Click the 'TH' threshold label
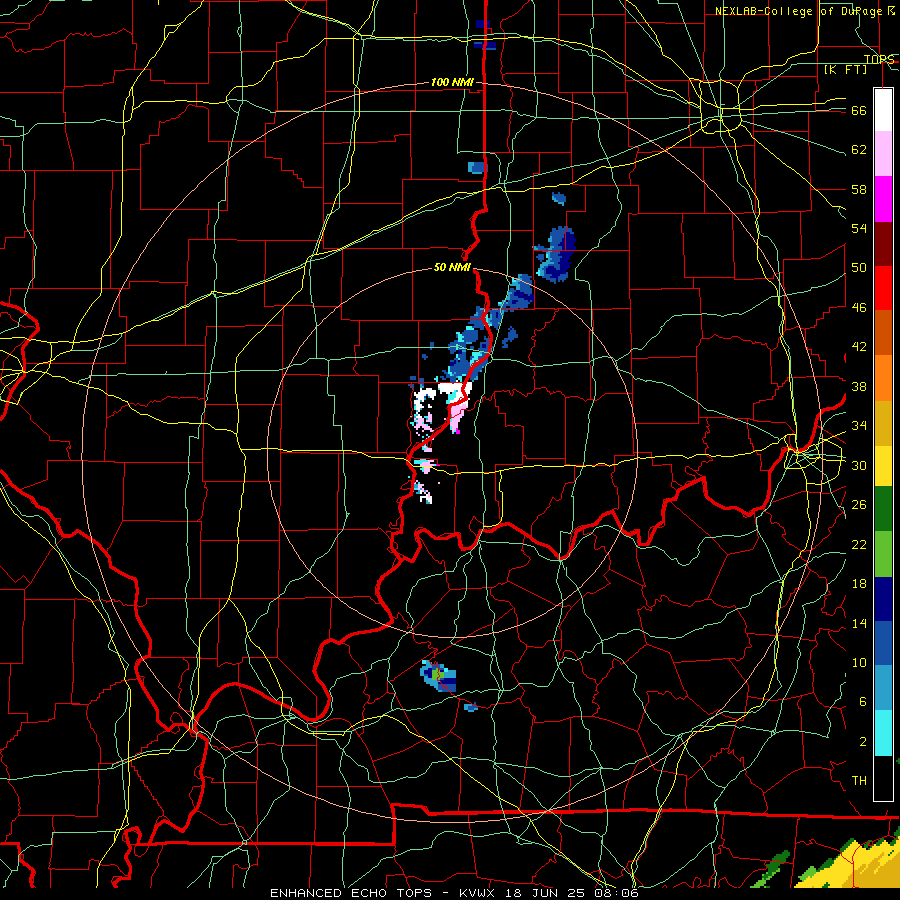The image size is (900, 900). point(859,781)
